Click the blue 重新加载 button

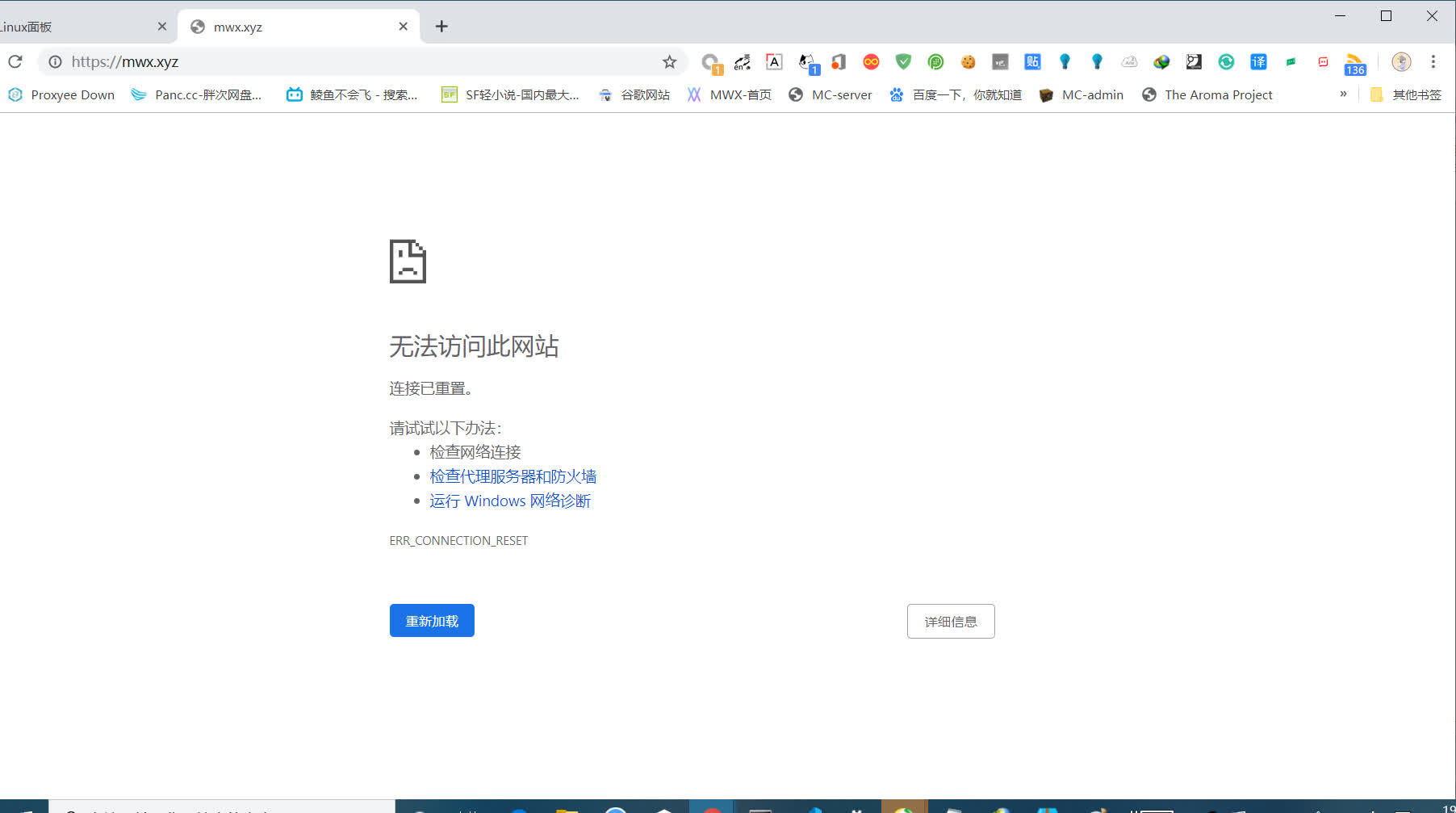[x=432, y=620]
